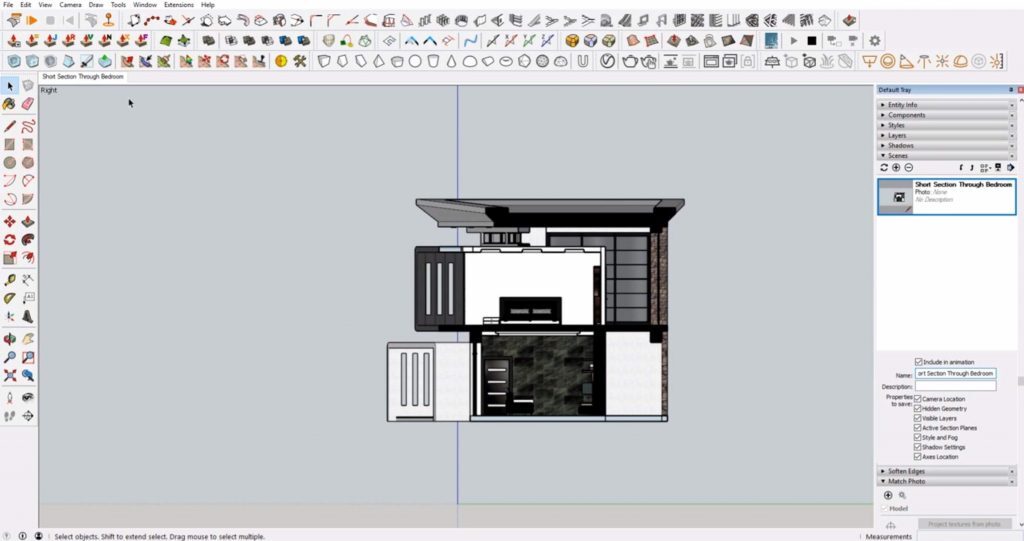The image size is (1024, 541).
Task: Select the Select arrow tool
Action: [10, 86]
